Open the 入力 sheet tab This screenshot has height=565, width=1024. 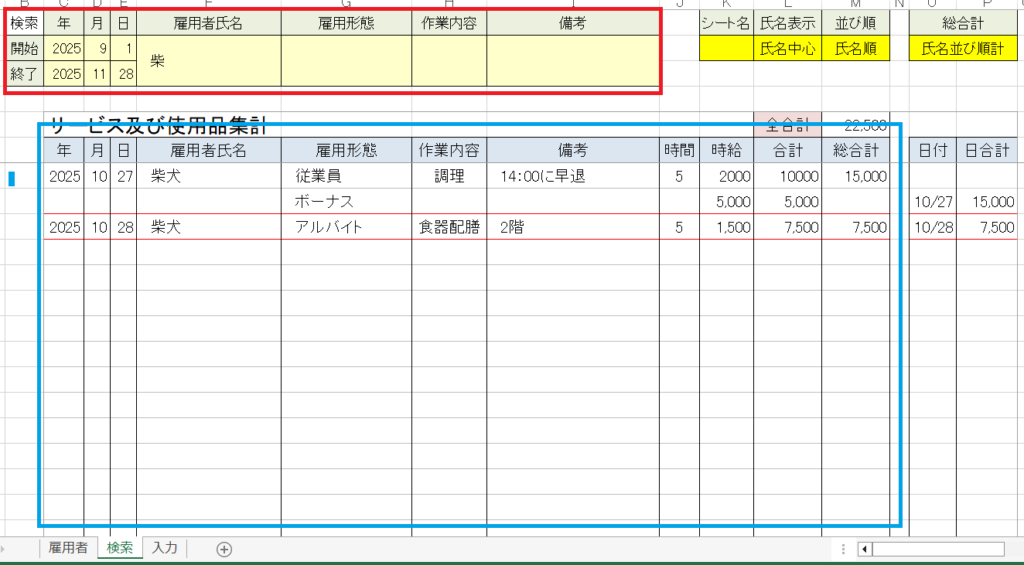165,548
